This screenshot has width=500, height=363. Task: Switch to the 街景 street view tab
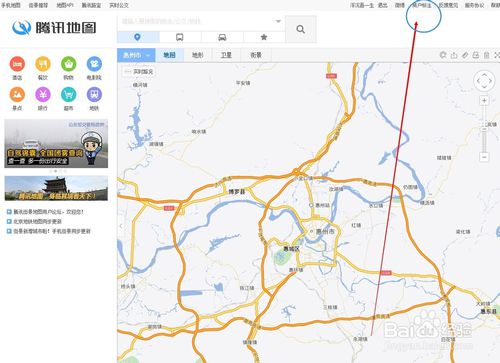(256, 55)
